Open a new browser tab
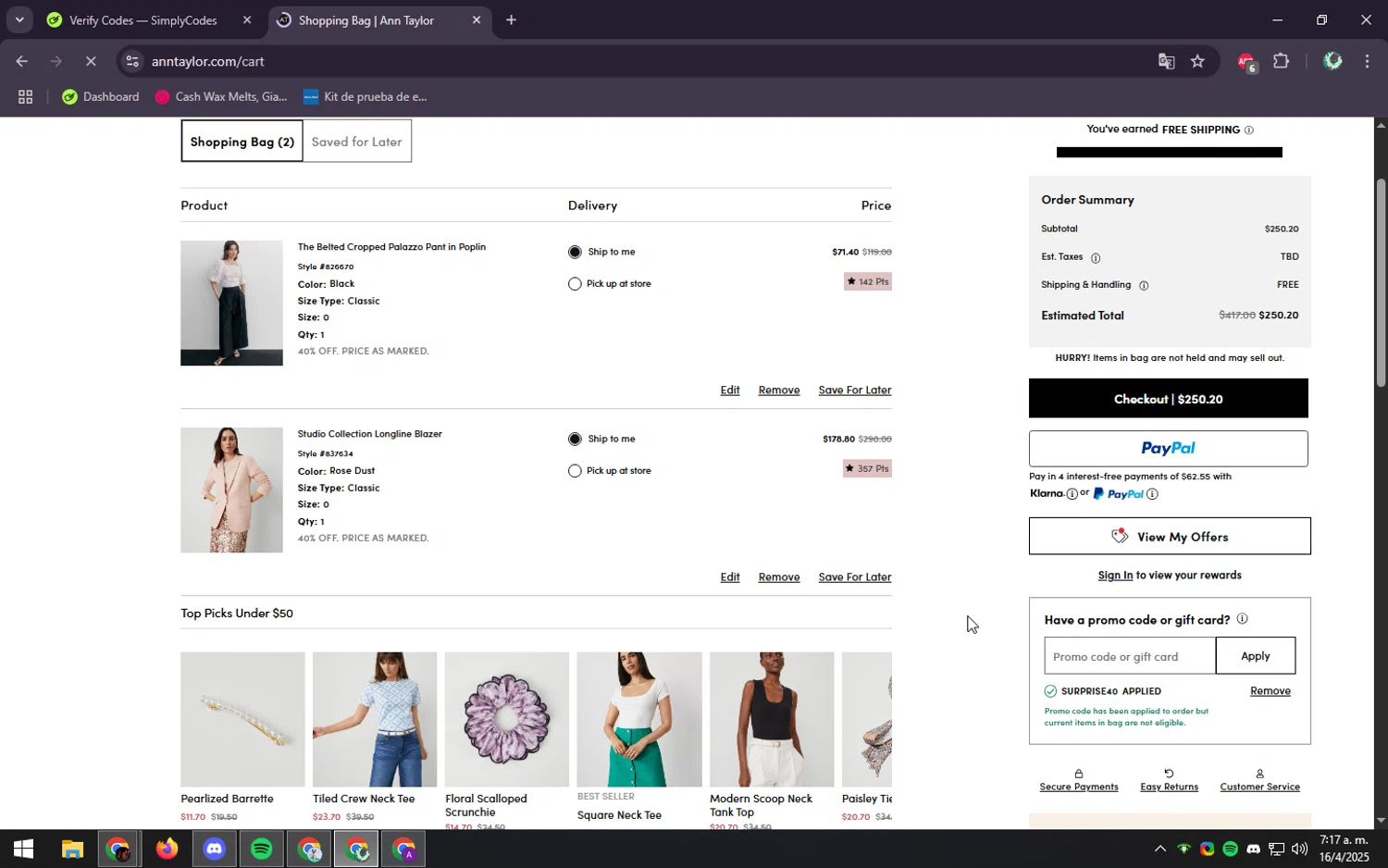Image resolution: width=1388 pixels, height=868 pixels. (511, 20)
